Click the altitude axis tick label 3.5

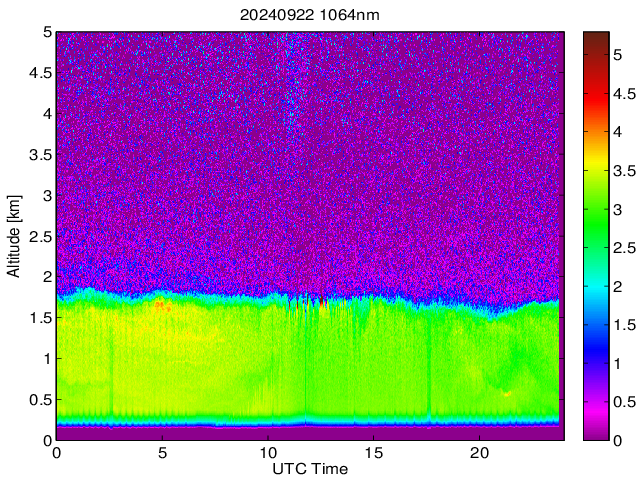[38, 154]
